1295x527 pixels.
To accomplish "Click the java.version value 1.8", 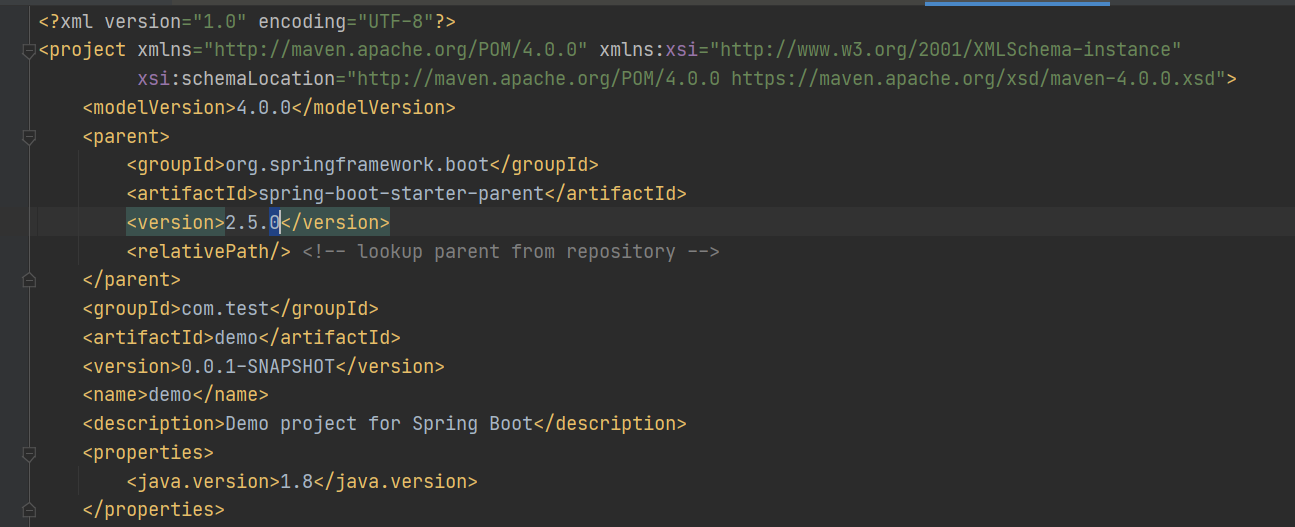I will point(296,481).
